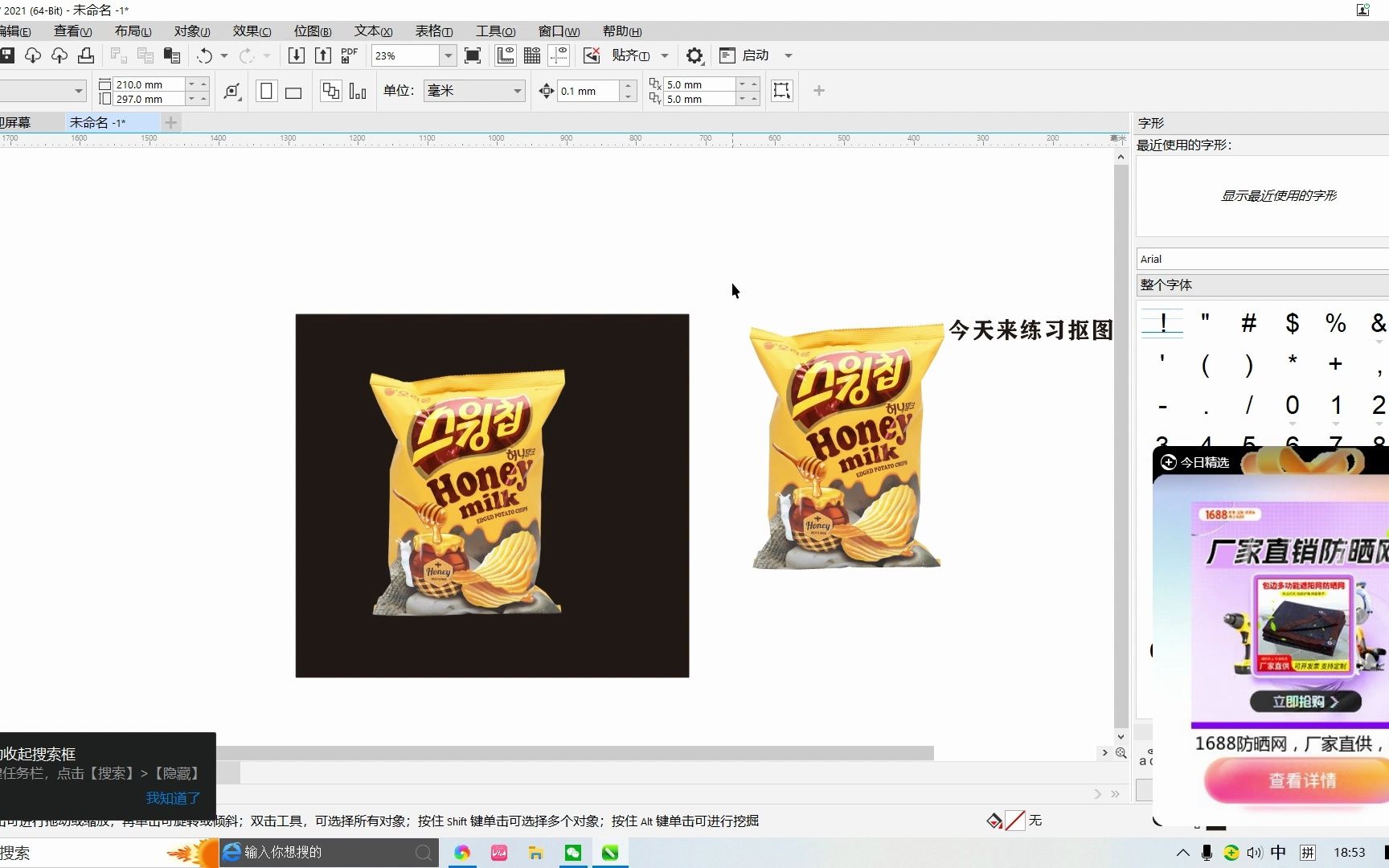
Task: Click the canvas vertical scrollbar
Action: pos(1121,446)
